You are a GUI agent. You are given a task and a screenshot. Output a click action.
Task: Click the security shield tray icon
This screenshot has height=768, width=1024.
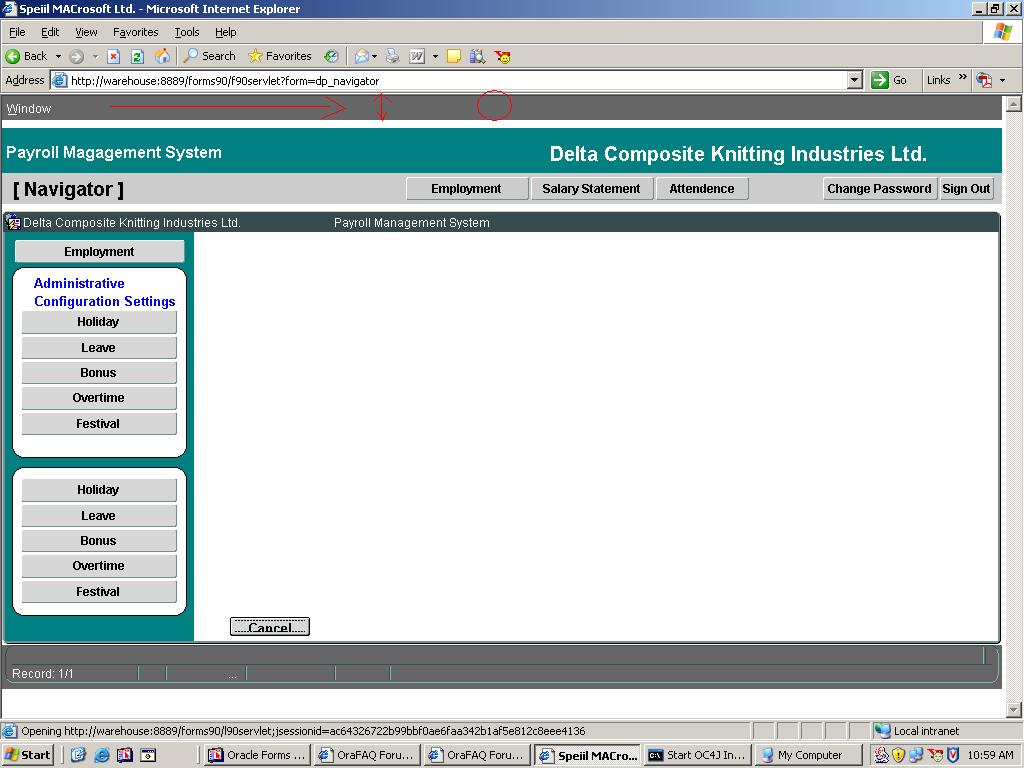[899, 755]
